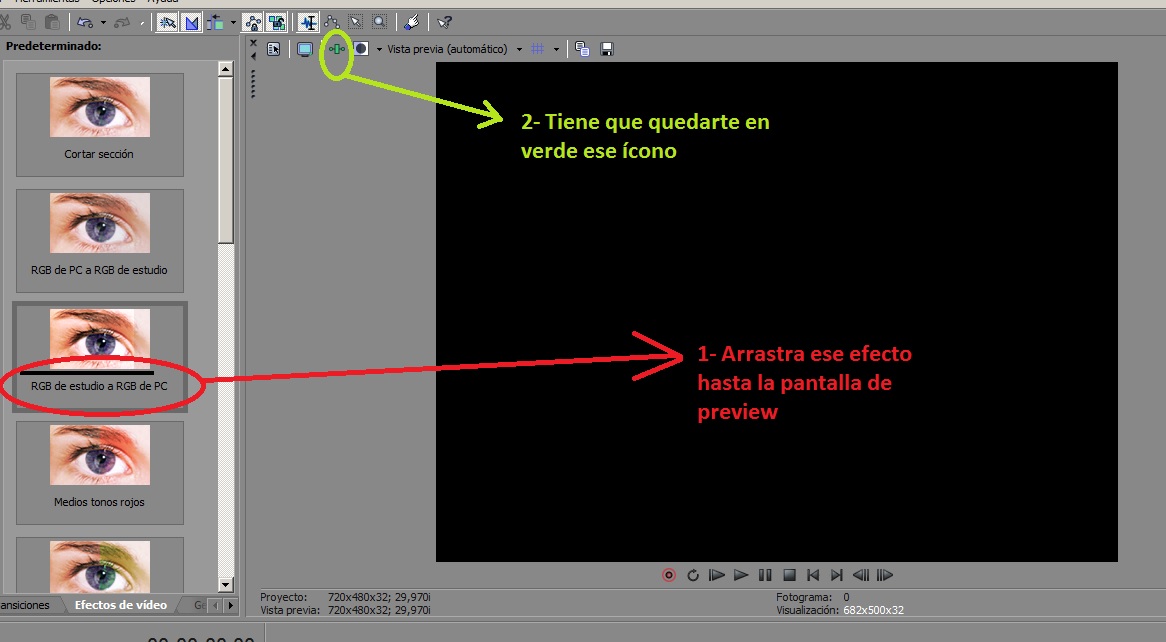Redo the last undone action
This screenshot has height=642, width=1166.
point(122,22)
